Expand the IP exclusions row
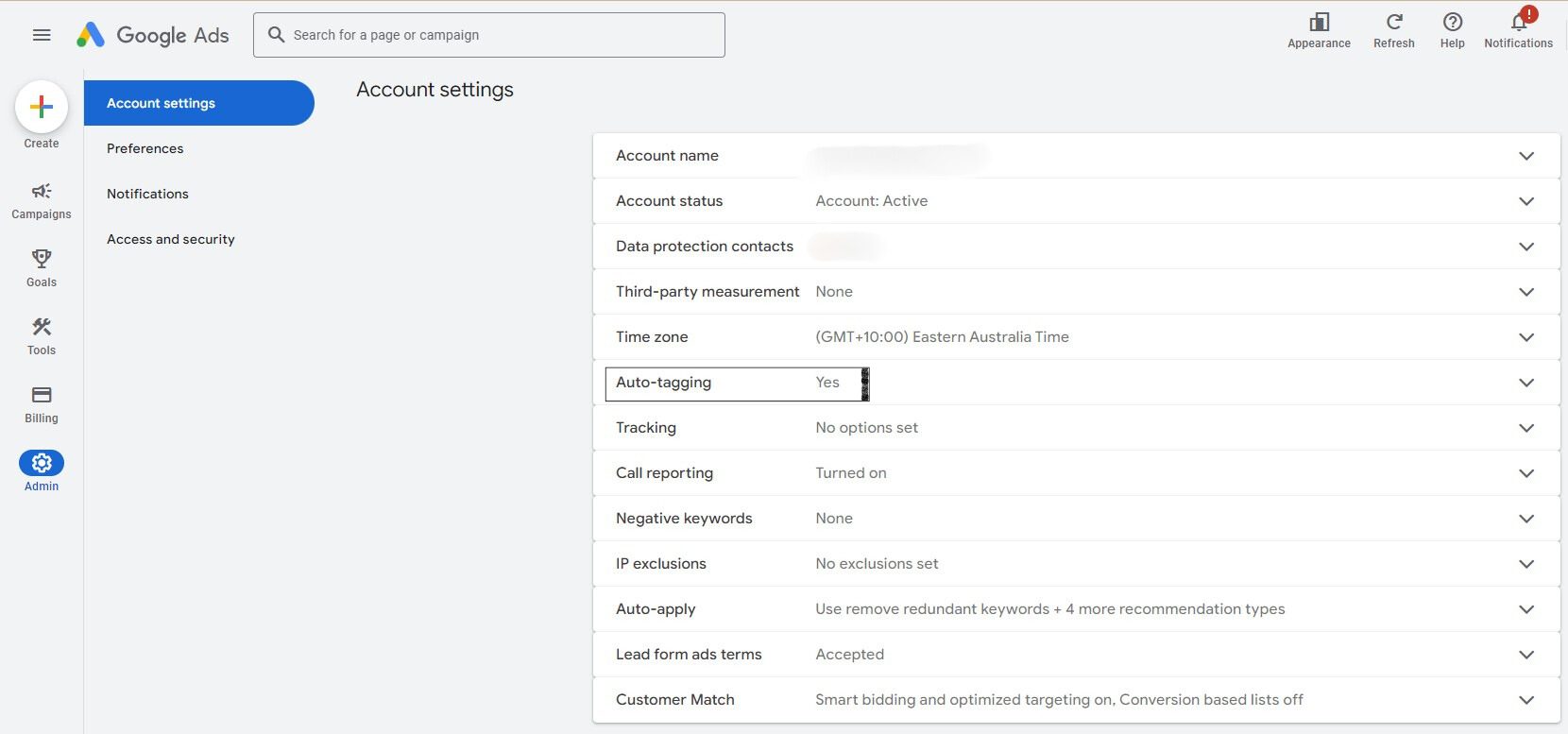Image resolution: width=1568 pixels, height=734 pixels. [1525, 564]
